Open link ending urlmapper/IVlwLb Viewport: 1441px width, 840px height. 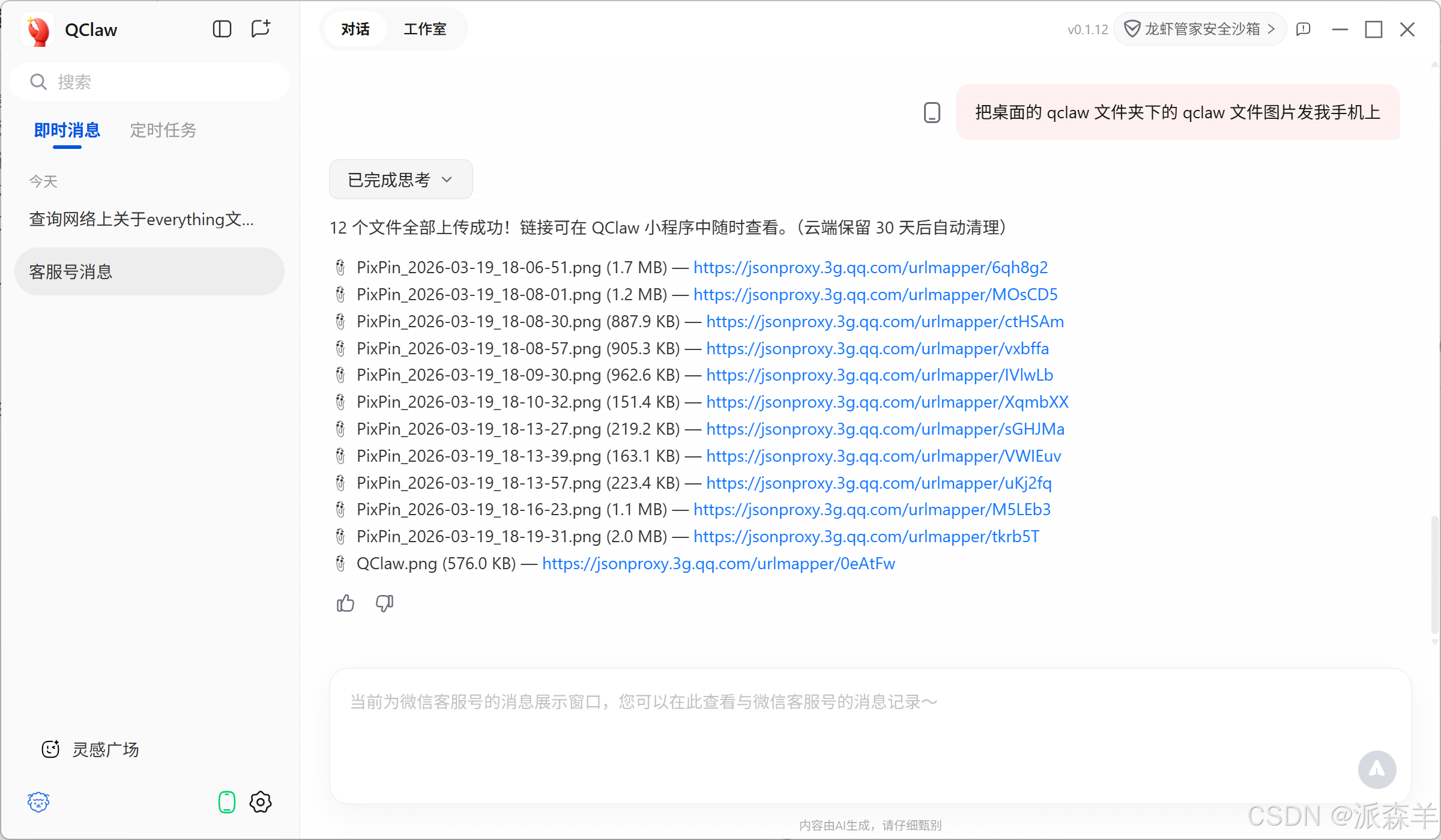(x=880, y=375)
